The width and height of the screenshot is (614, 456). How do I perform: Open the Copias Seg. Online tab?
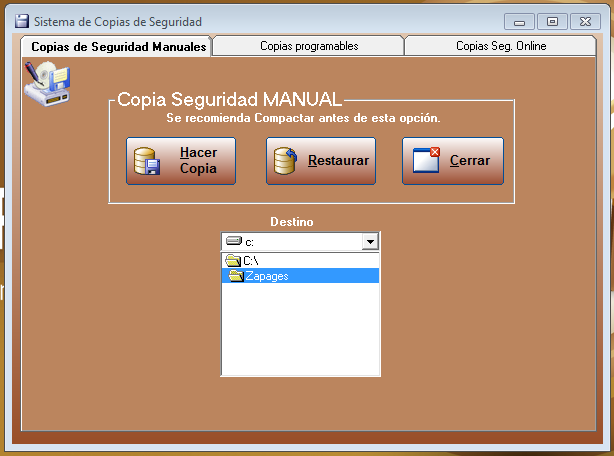(x=500, y=46)
